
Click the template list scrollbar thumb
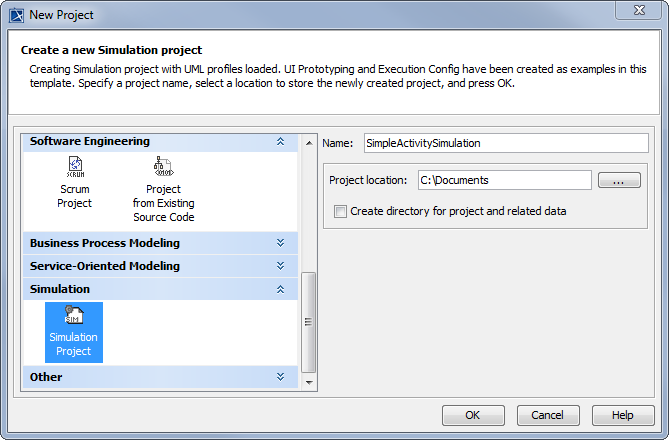pos(309,320)
